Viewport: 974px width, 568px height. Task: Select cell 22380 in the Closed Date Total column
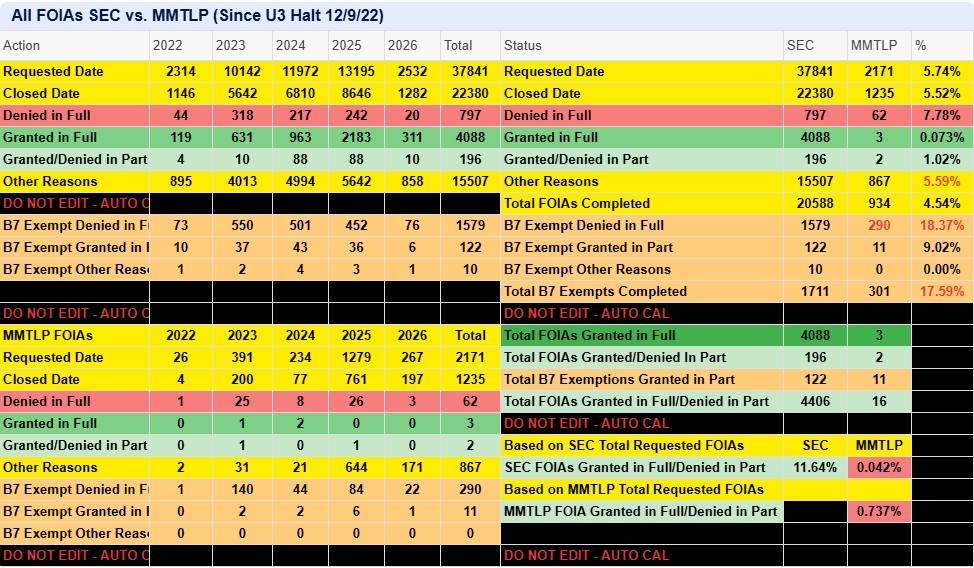[470, 93]
